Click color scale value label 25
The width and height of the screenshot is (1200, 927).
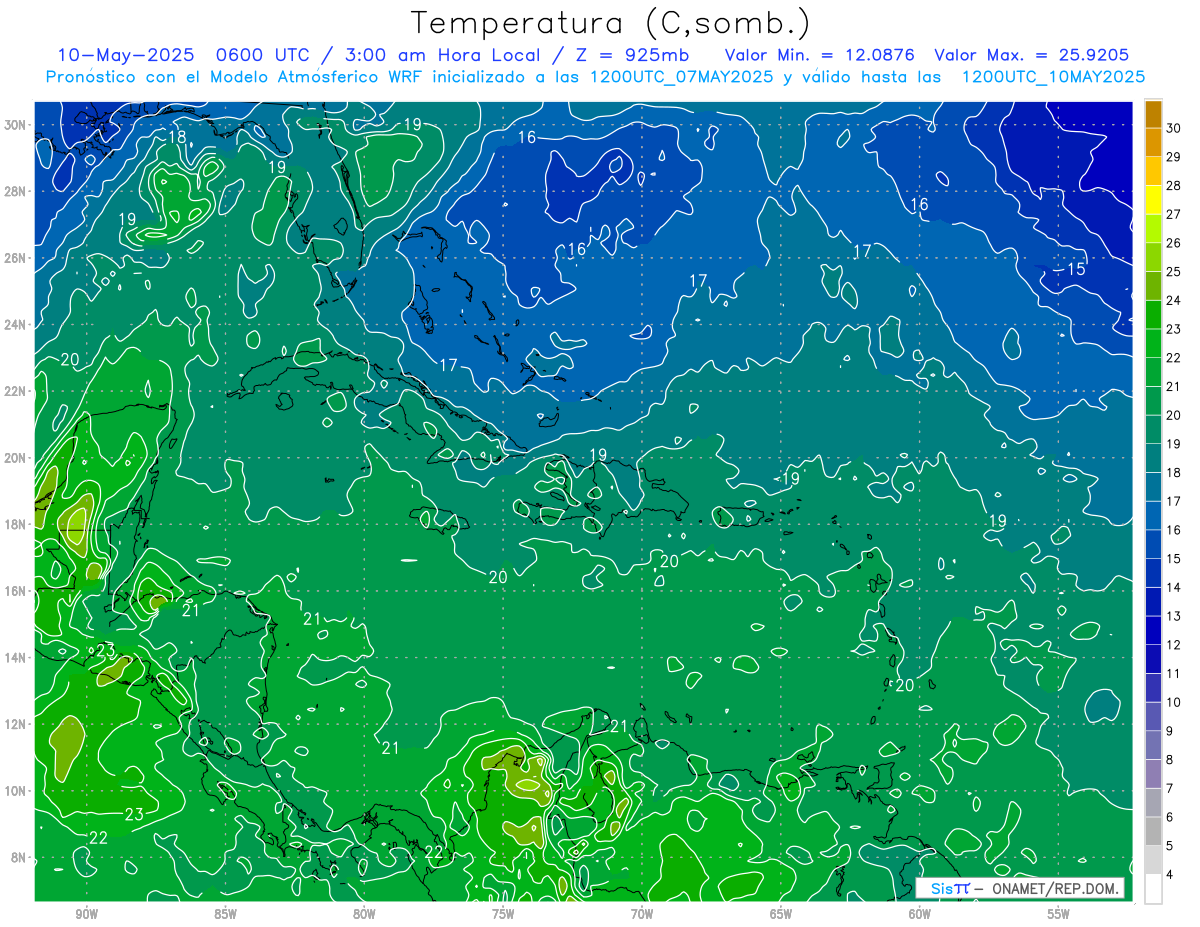tap(1173, 272)
